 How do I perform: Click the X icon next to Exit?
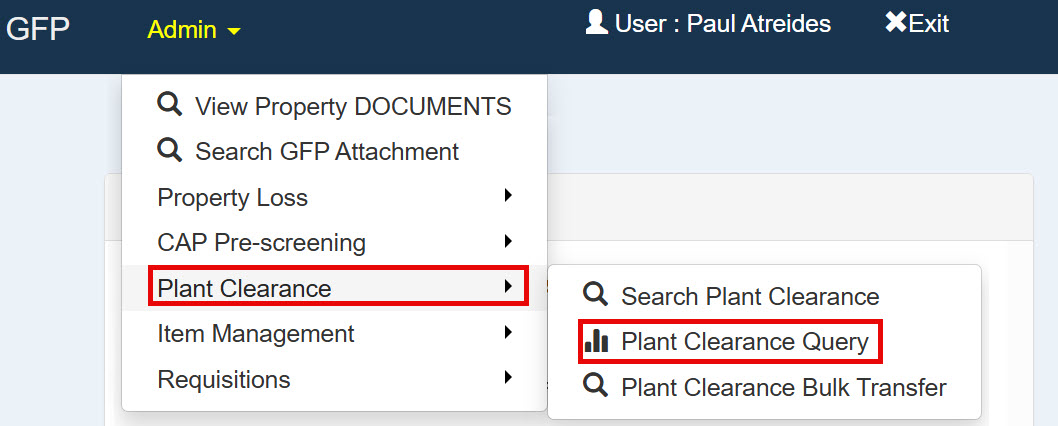click(x=895, y=22)
